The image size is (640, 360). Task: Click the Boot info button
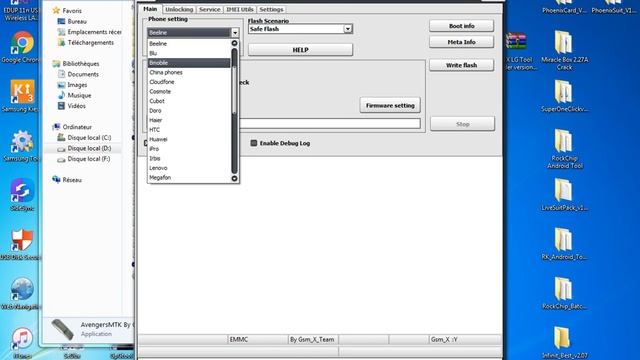(x=461, y=26)
